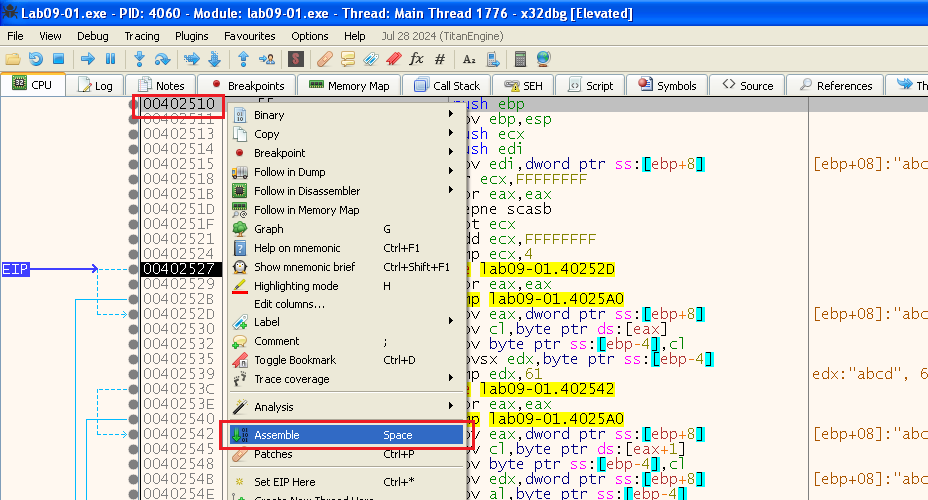The image size is (928, 500).
Task: Open the Plugins menu
Action: (x=191, y=36)
